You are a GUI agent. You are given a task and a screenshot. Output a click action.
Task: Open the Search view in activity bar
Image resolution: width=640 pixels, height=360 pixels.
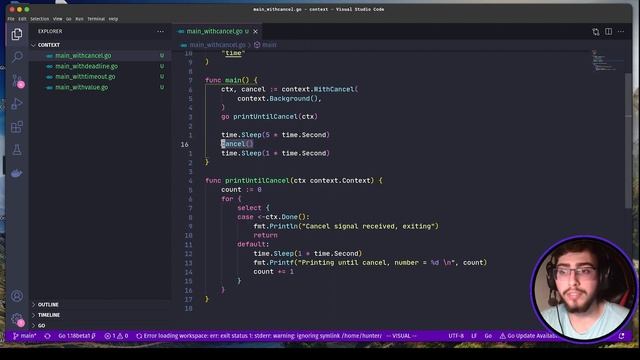pyautogui.click(x=17, y=56)
